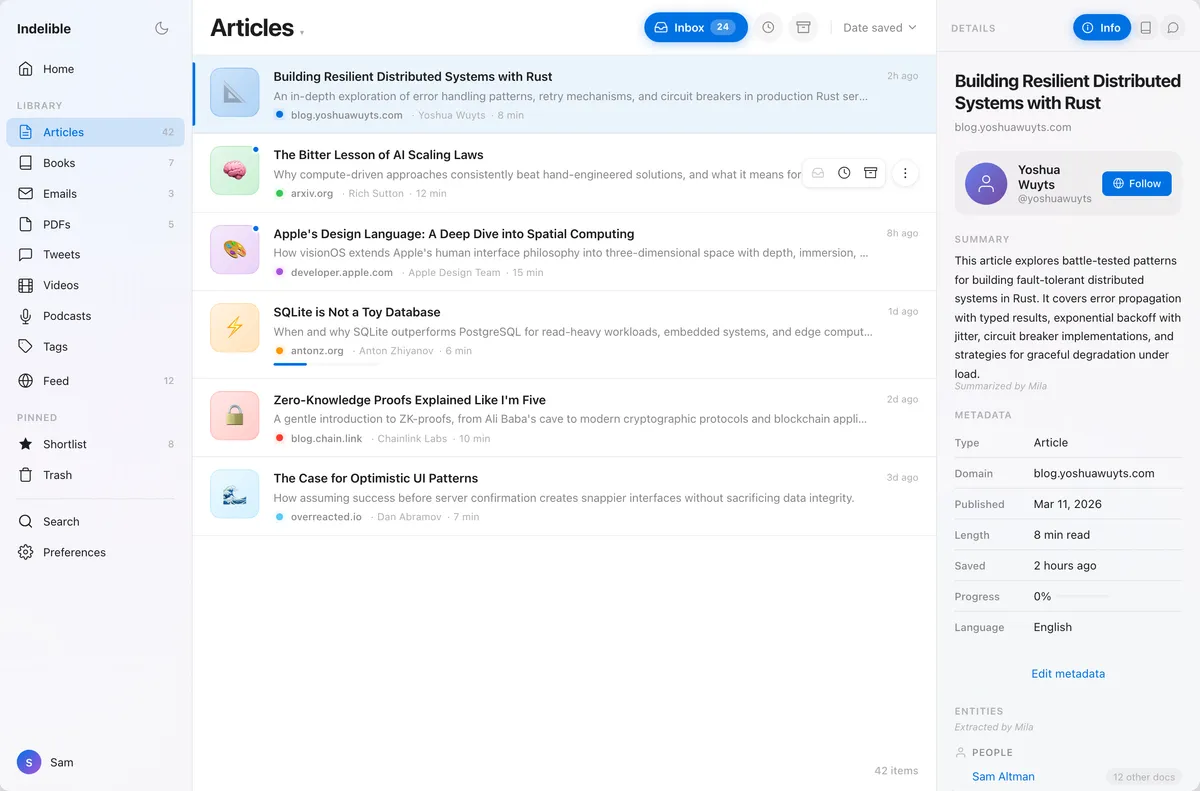The height and width of the screenshot is (791, 1200).
Task: Open "The Bitter Lesson of AI Scaling Laws"
Action: coord(378,155)
